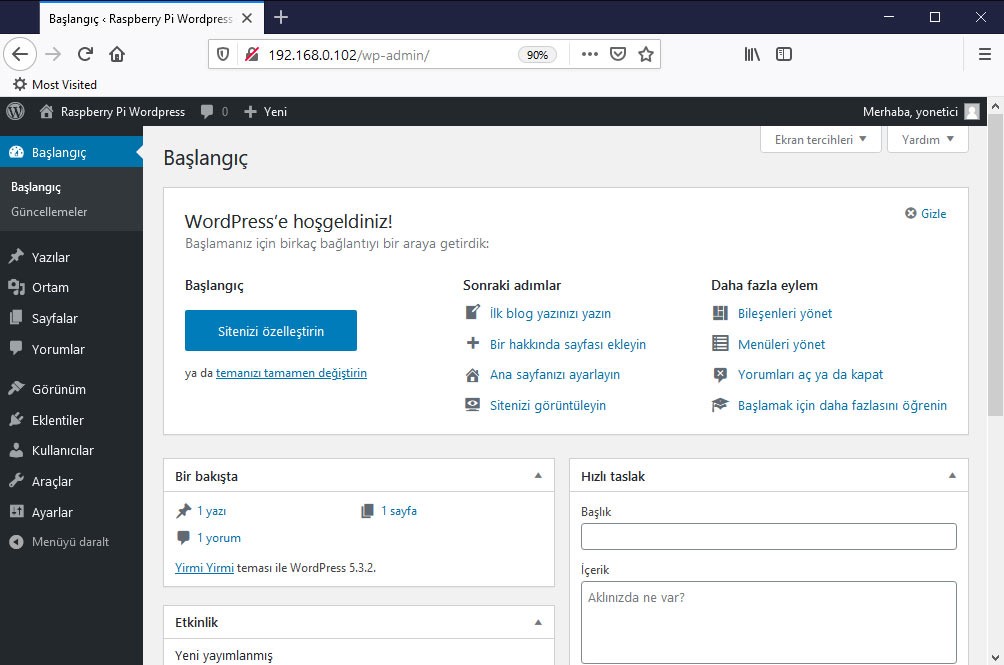Click Bir hakkında sayfası ekleyin link
The height and width of the screenshot is (665, 1004).
[x=568, y=344]
